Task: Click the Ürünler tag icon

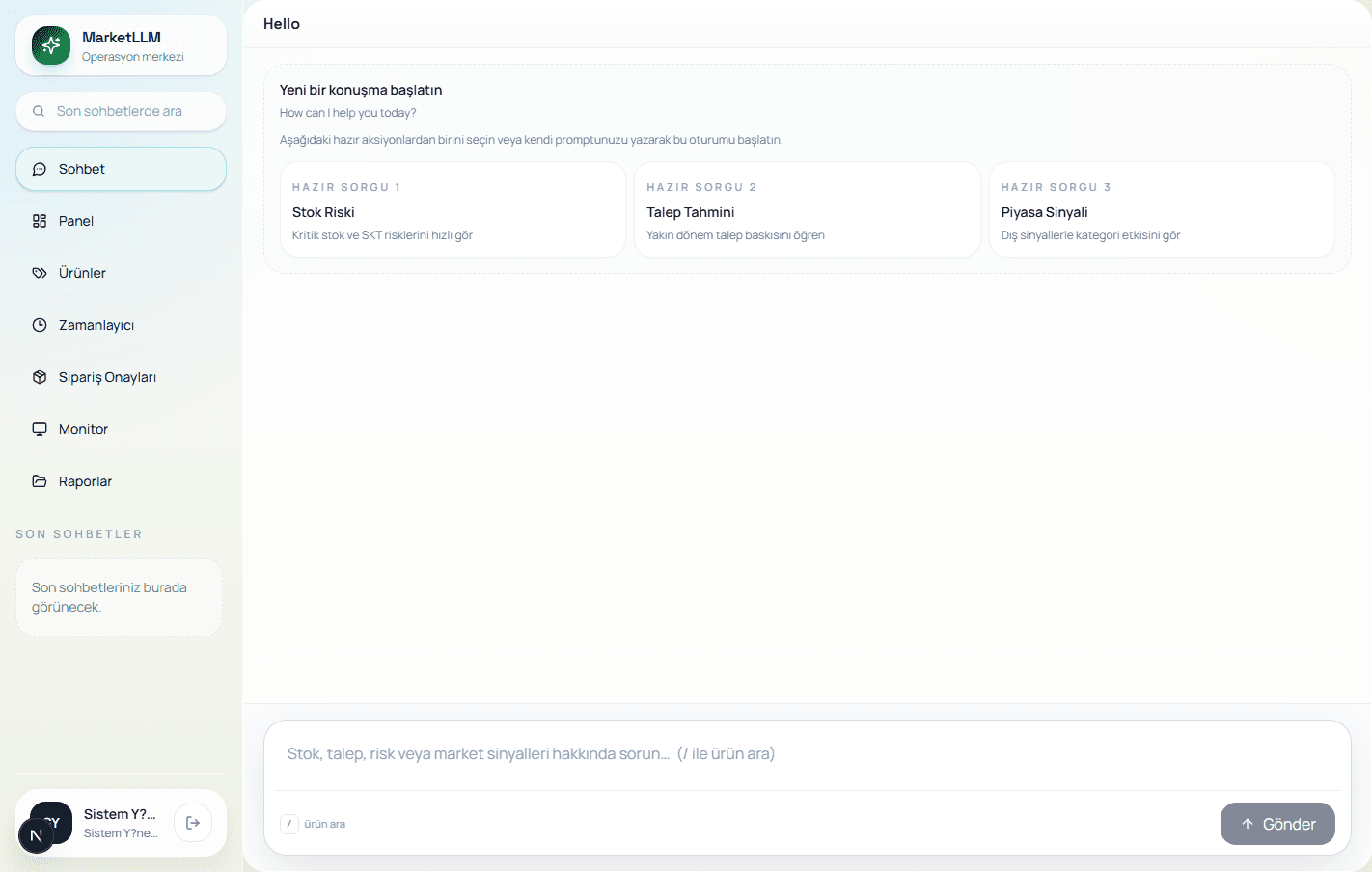Action: pos(40,273)
